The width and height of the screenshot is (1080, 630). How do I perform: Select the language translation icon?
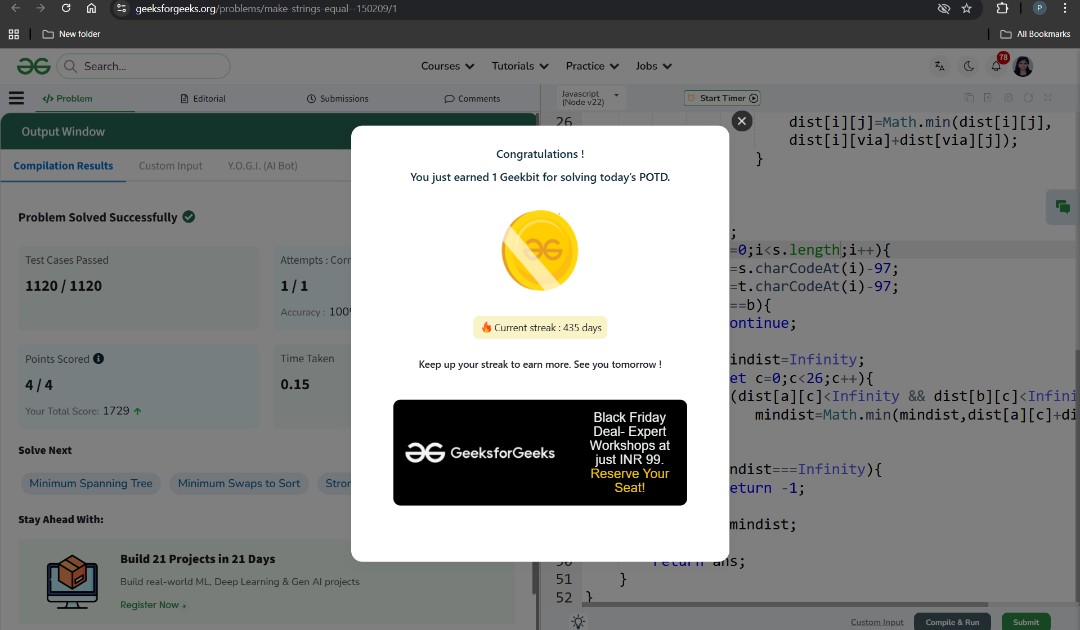[x=938, y=66]
